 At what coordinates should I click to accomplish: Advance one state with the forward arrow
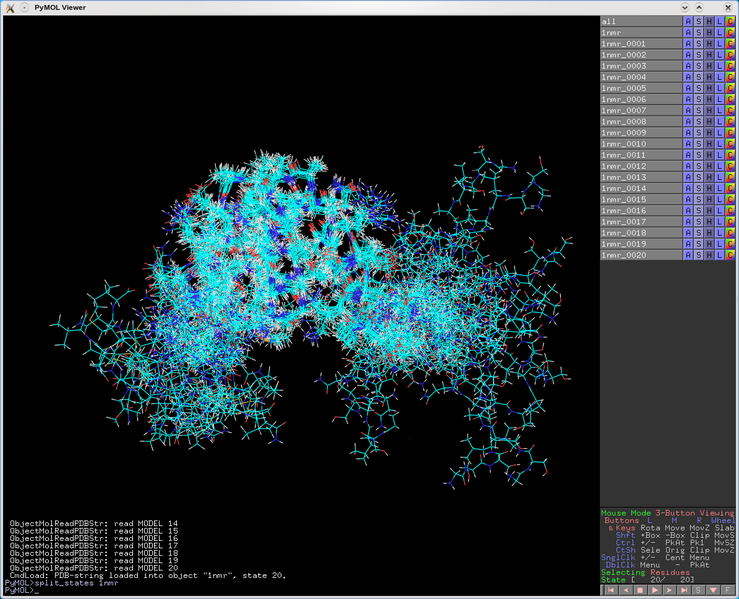click(670, 590)
